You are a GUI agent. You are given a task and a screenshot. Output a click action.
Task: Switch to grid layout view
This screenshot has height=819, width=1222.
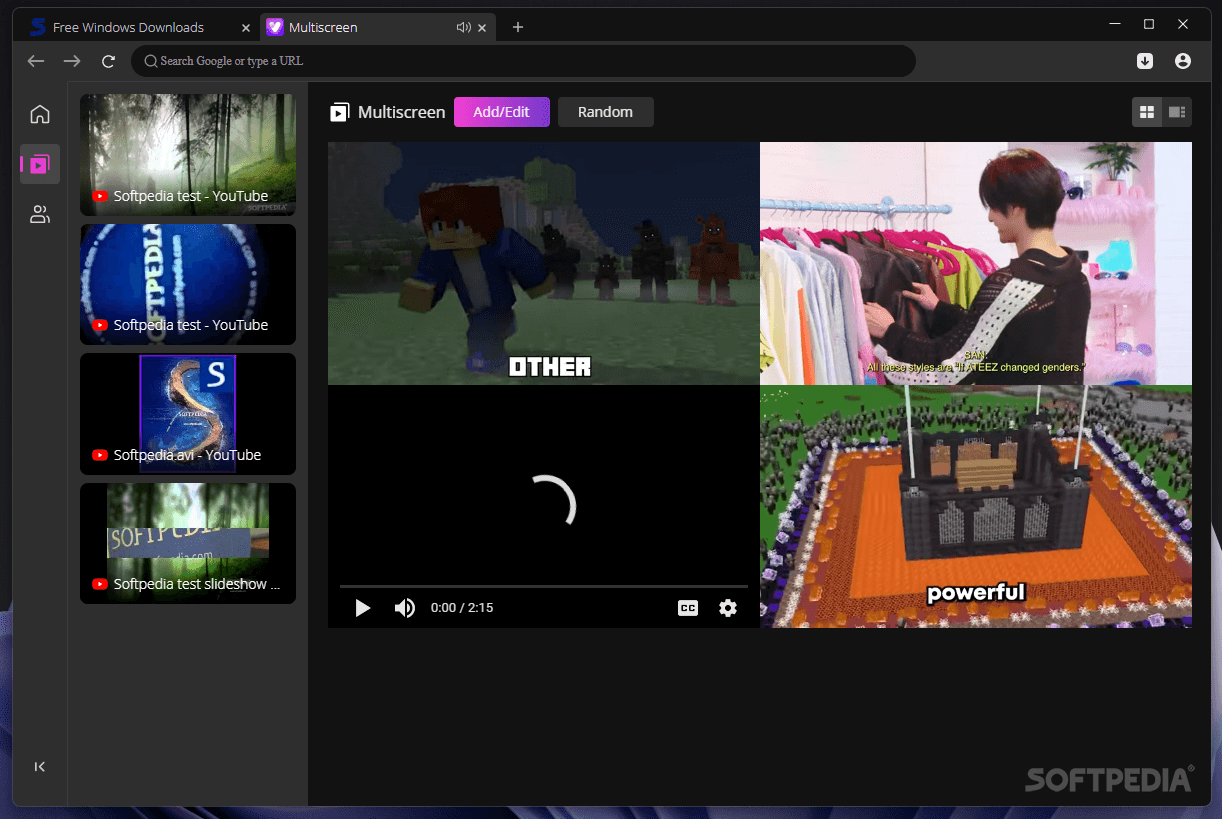(1147, 112)
